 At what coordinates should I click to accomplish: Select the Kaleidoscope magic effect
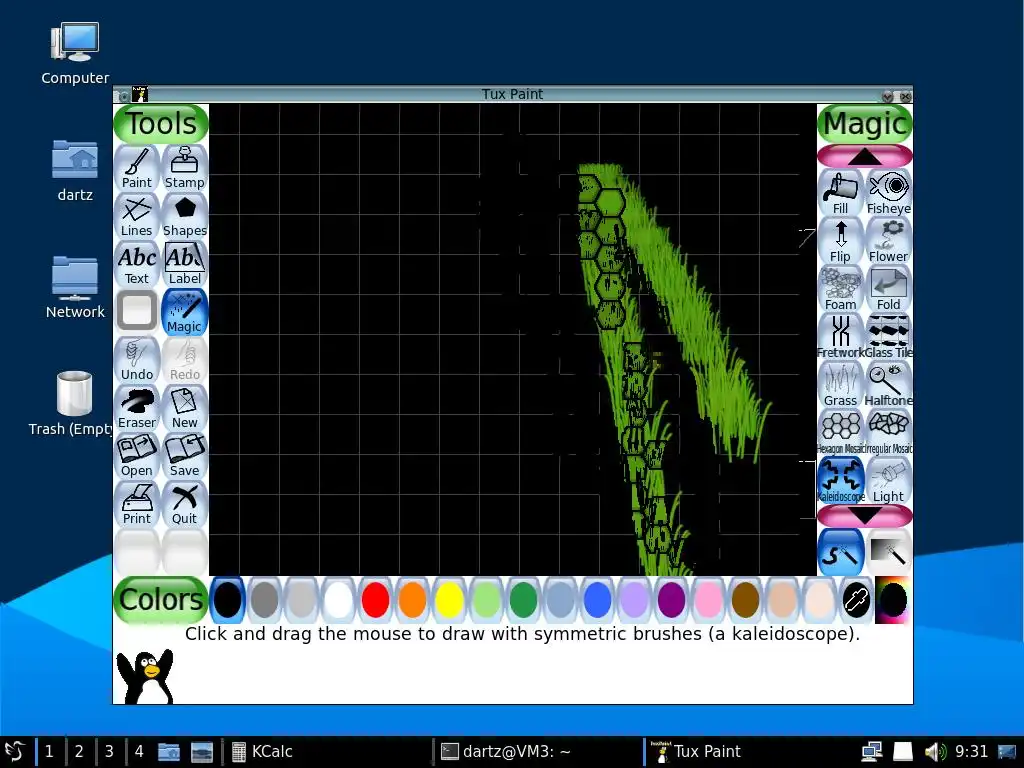pos(840,481)
